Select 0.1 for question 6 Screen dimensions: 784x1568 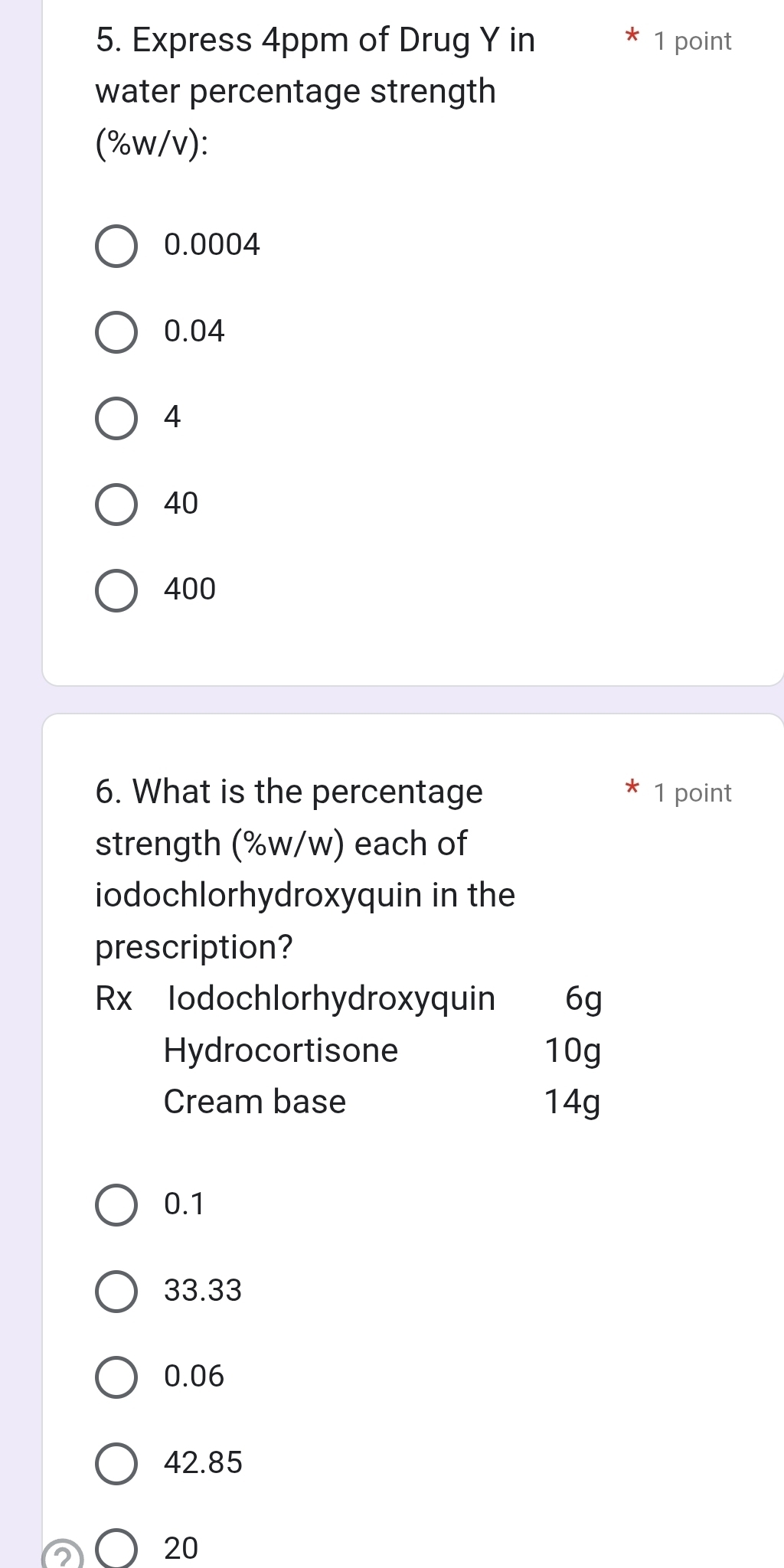(x=116, y=1205)
